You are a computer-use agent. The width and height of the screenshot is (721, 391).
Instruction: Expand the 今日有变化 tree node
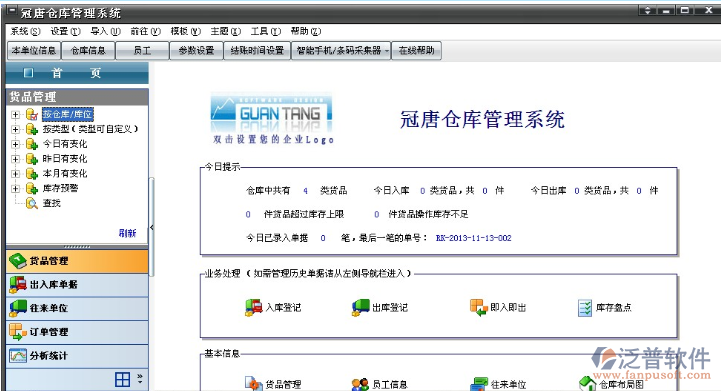[15, 144]
